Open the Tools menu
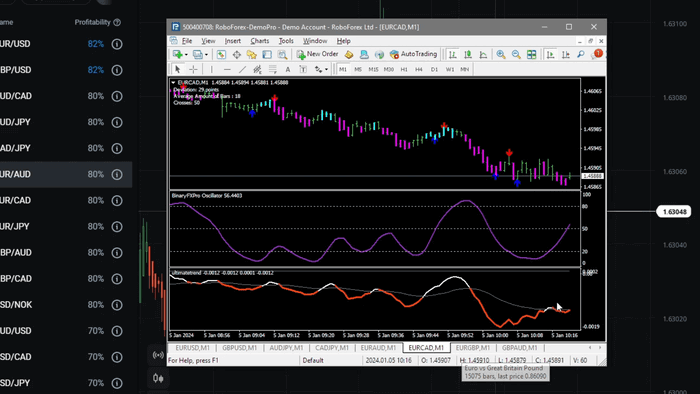 click(x=286, y=41)
